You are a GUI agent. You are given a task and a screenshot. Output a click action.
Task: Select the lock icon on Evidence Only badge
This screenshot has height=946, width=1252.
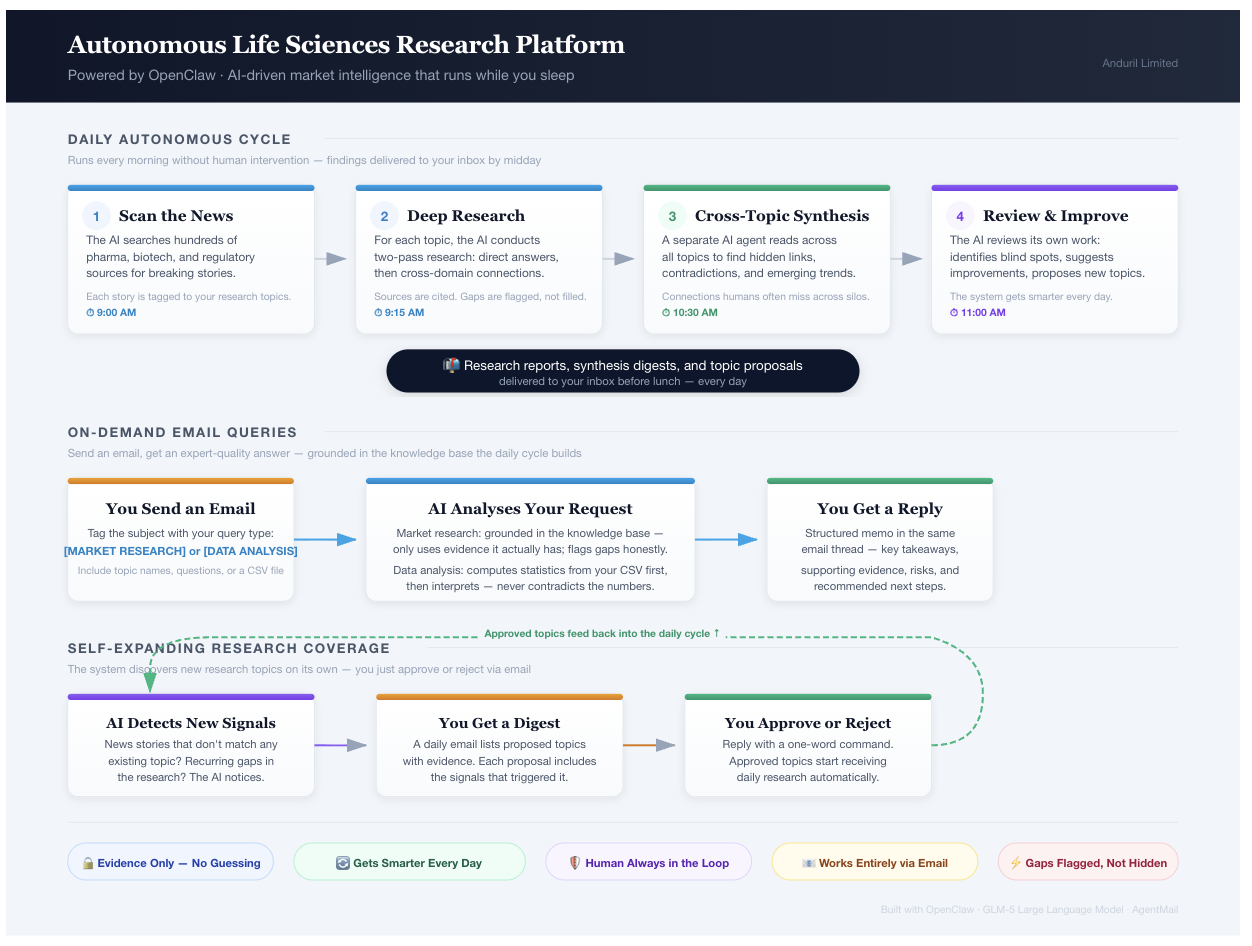click(x=87, y=861)
